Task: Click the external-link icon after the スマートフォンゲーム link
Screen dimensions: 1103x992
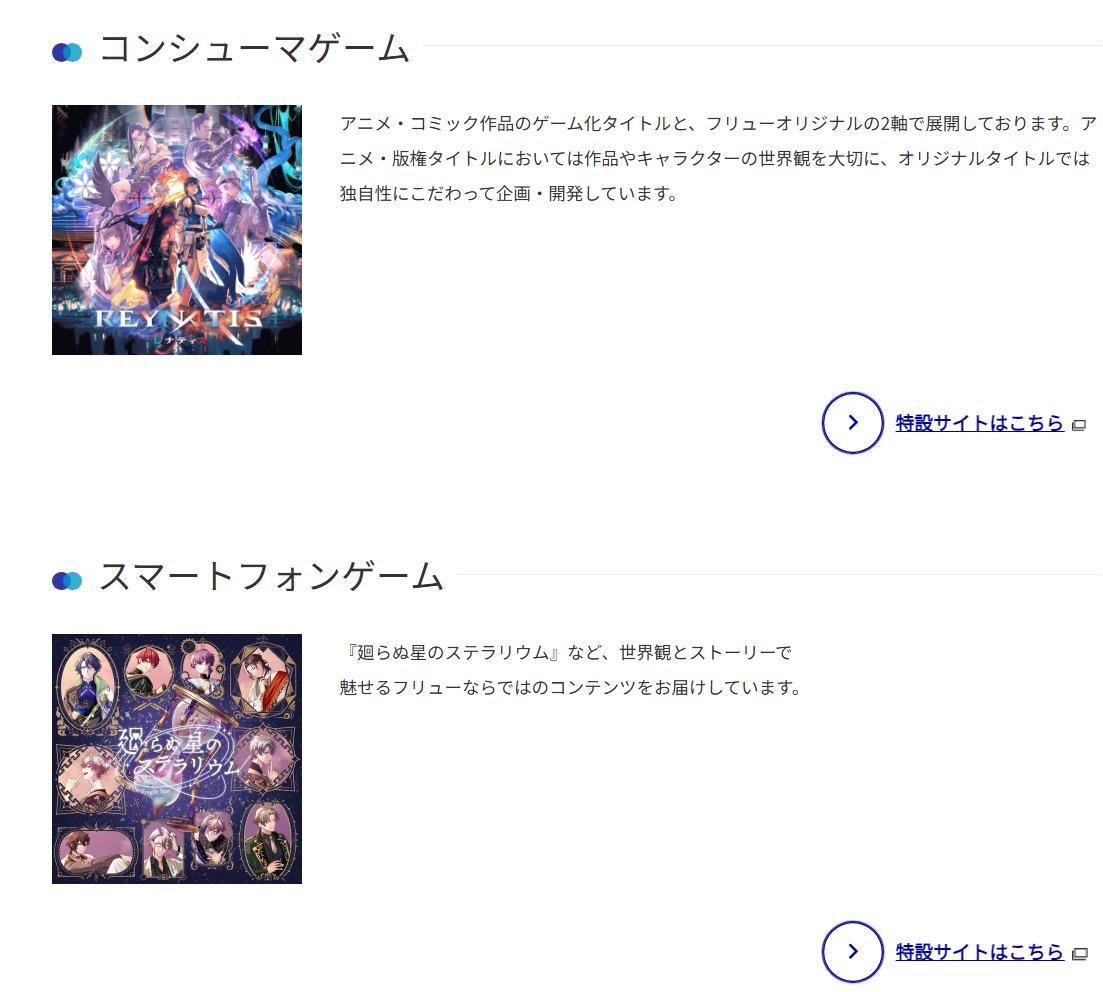Action: point(1079,954)
